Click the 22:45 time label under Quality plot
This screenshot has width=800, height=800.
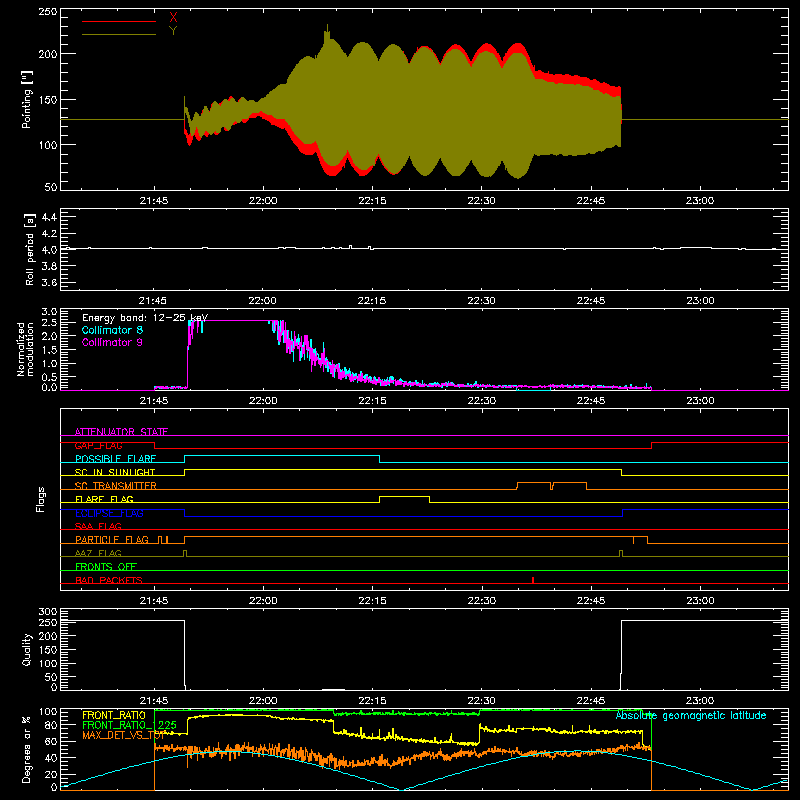tap(590, 701)
